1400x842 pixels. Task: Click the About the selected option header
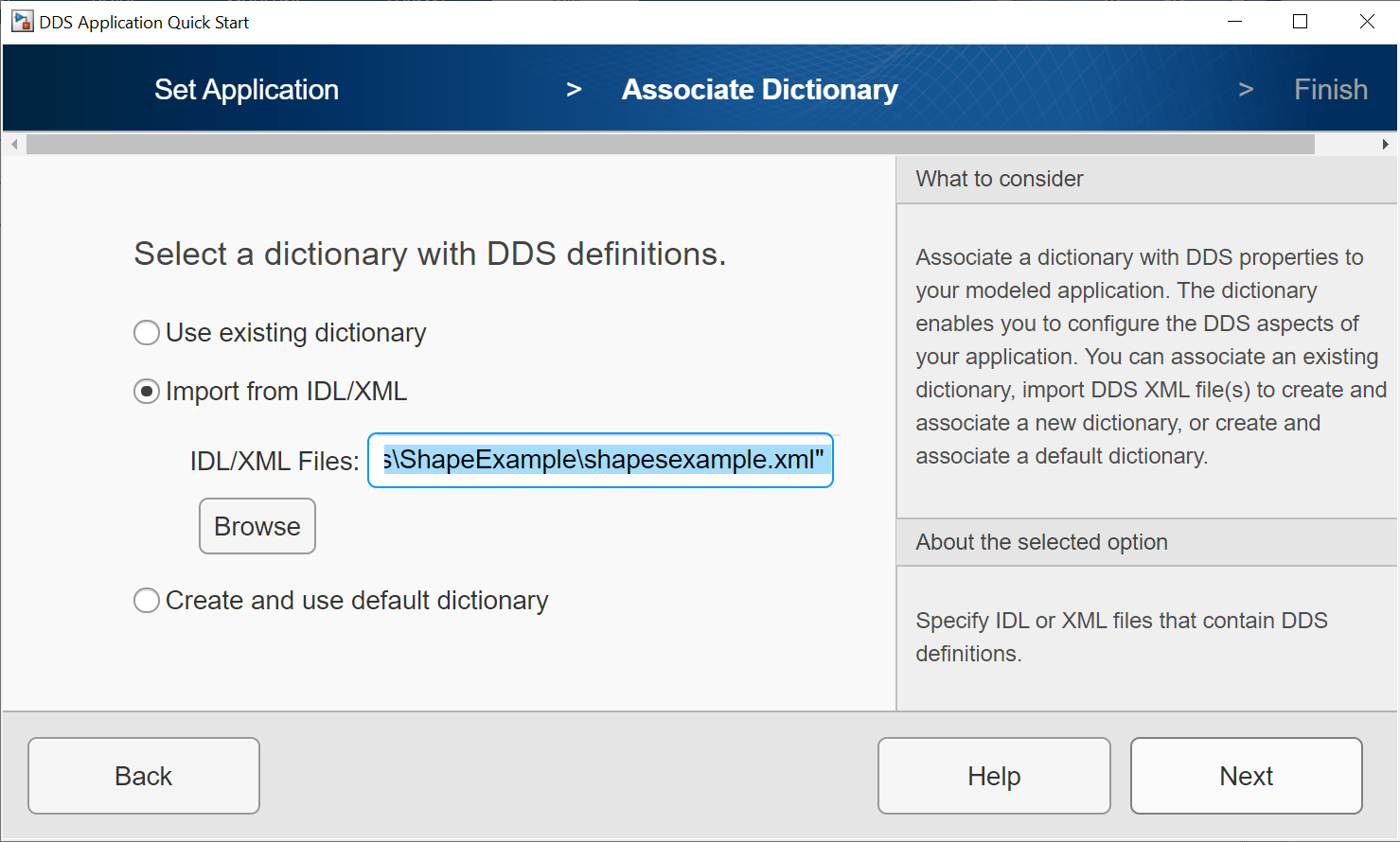[x=1146, y=542]
